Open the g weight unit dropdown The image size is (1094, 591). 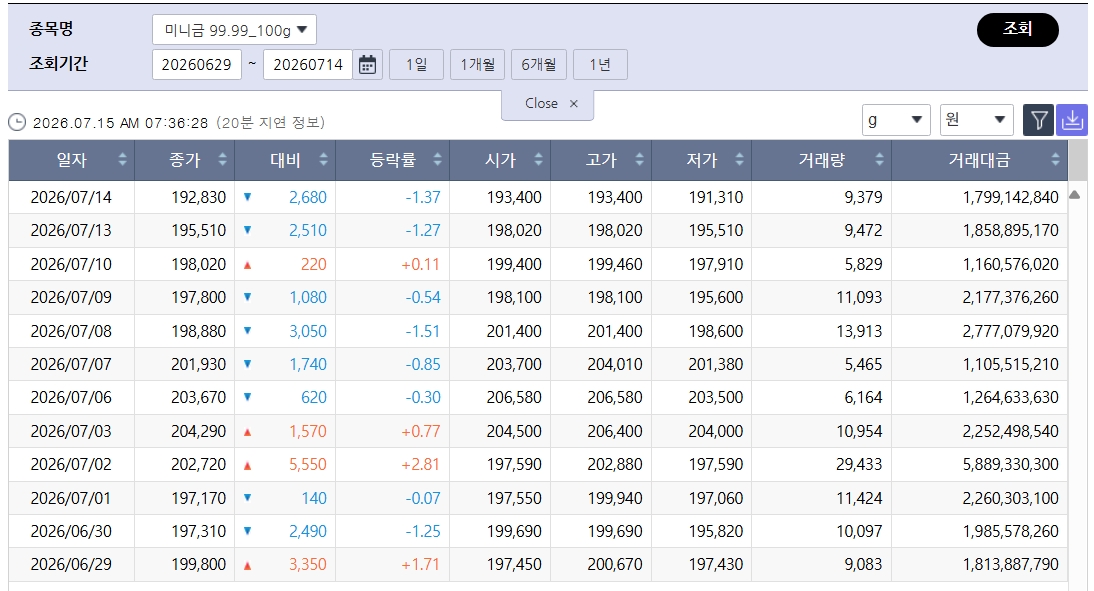pos(896,120)
